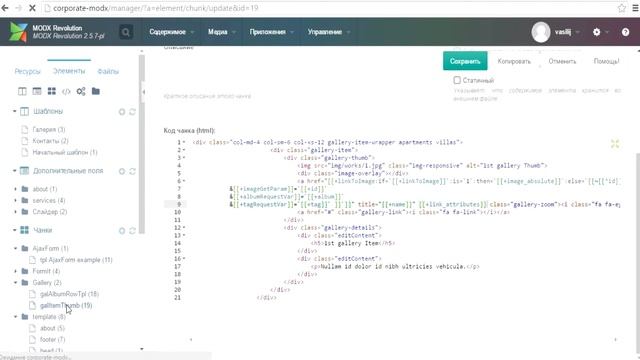
Task: Switch to the Ресурсы tab
Action: (x=27, y=71)
